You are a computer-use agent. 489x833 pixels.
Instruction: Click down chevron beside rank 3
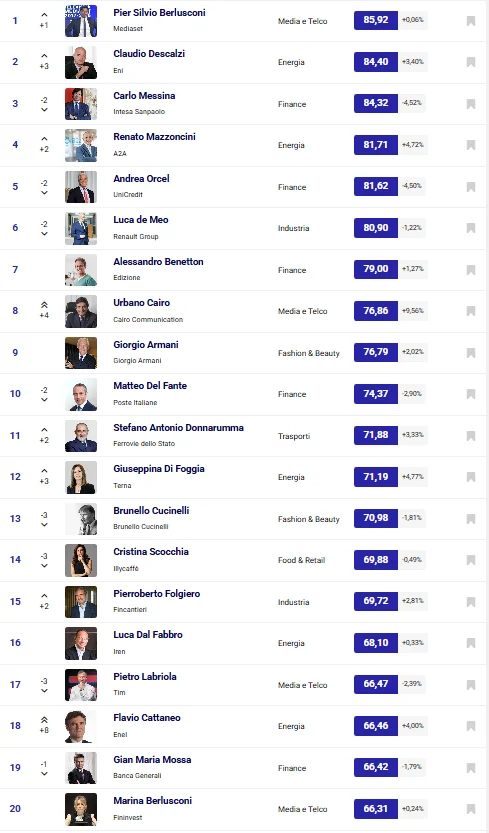(x=44, y=109)
